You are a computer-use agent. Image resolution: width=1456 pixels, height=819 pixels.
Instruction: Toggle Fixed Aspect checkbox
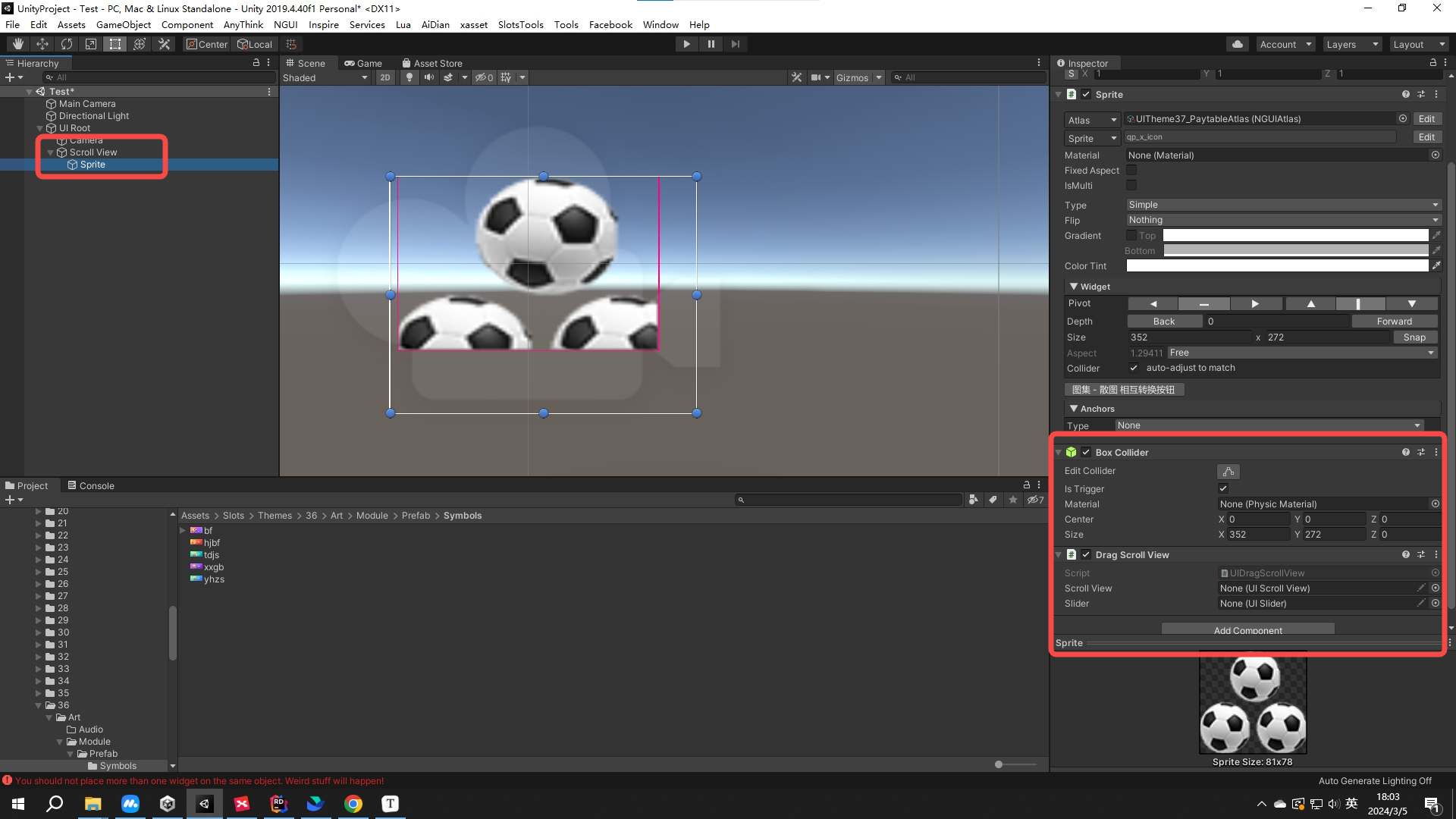[x=1131, y=170]
